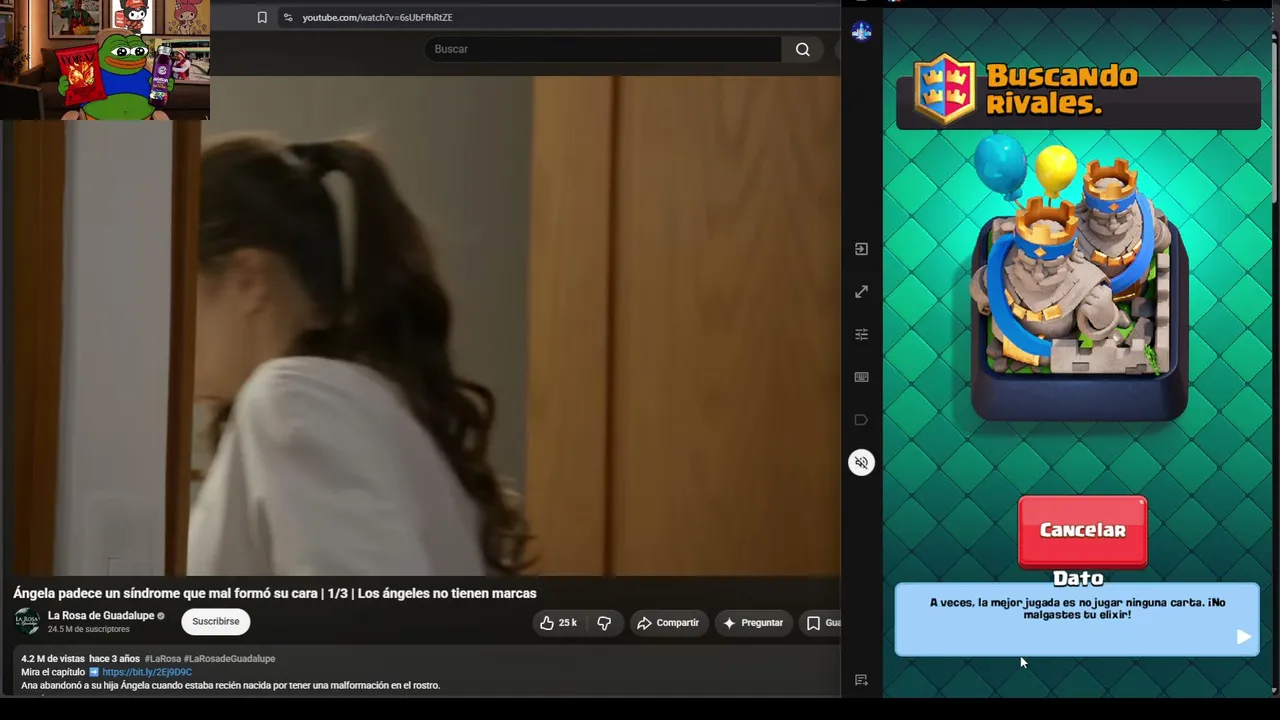The height and width of the screenshot is (720, 1280).
Task: Click the Pepe frog webcam overlay image
Action: tap(105, 60)
